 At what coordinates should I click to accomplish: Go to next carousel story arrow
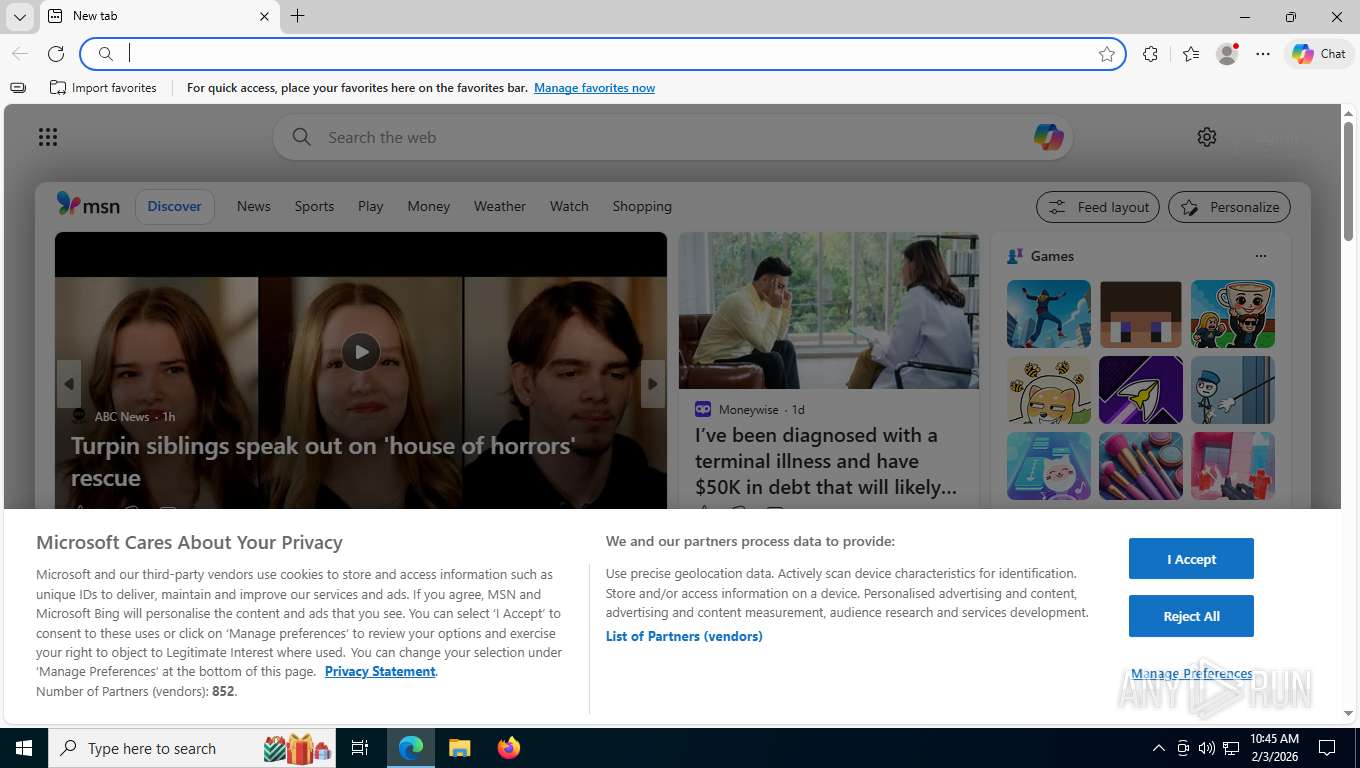coord(653,384)
